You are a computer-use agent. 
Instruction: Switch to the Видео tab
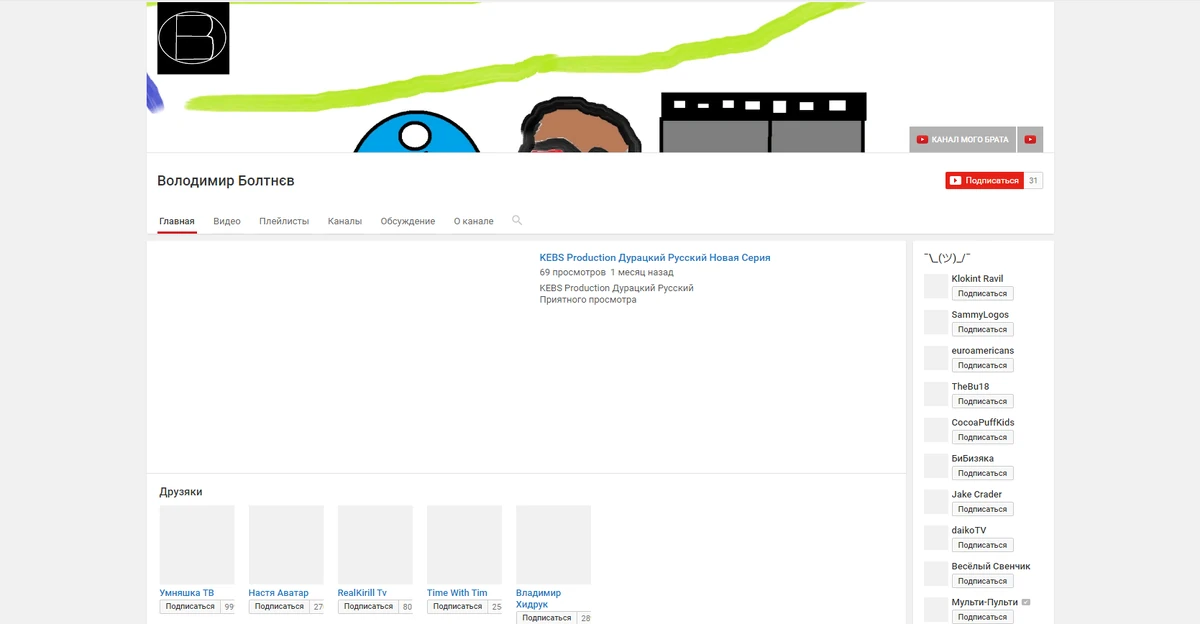[227, 220]
